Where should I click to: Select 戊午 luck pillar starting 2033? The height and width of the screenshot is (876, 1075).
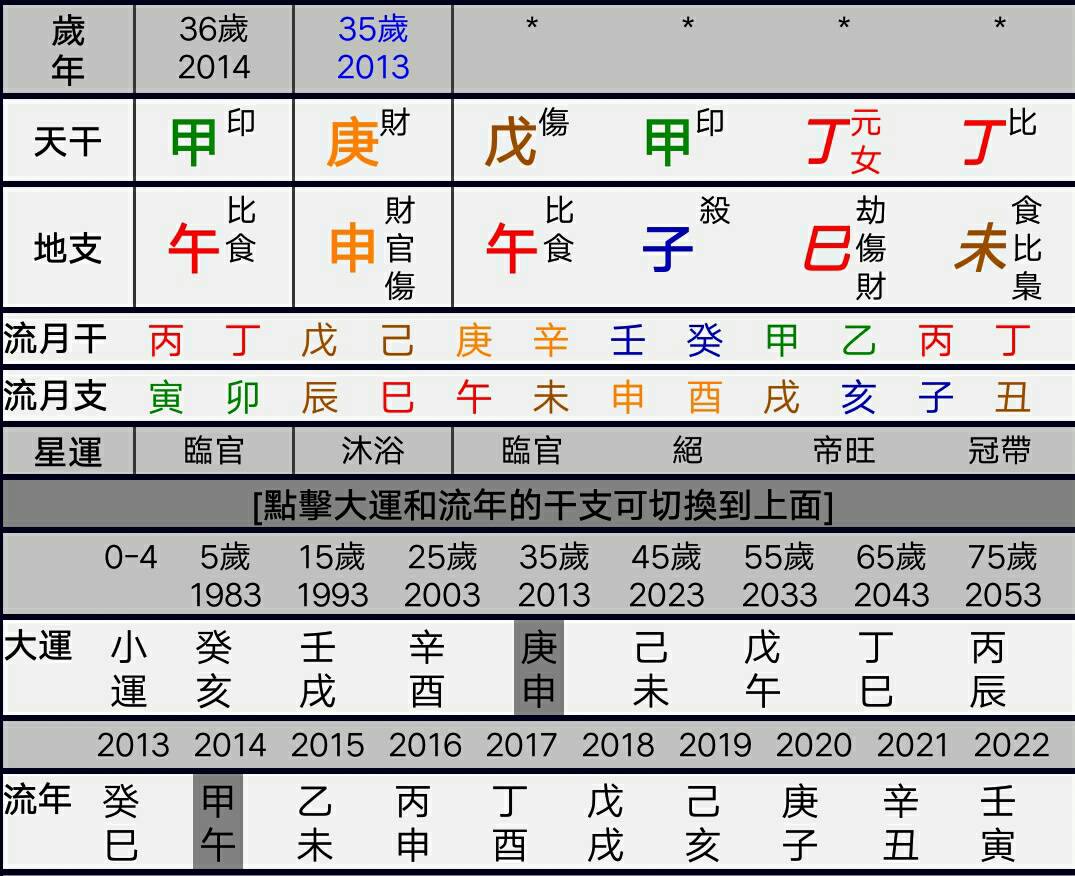[762, 669]
